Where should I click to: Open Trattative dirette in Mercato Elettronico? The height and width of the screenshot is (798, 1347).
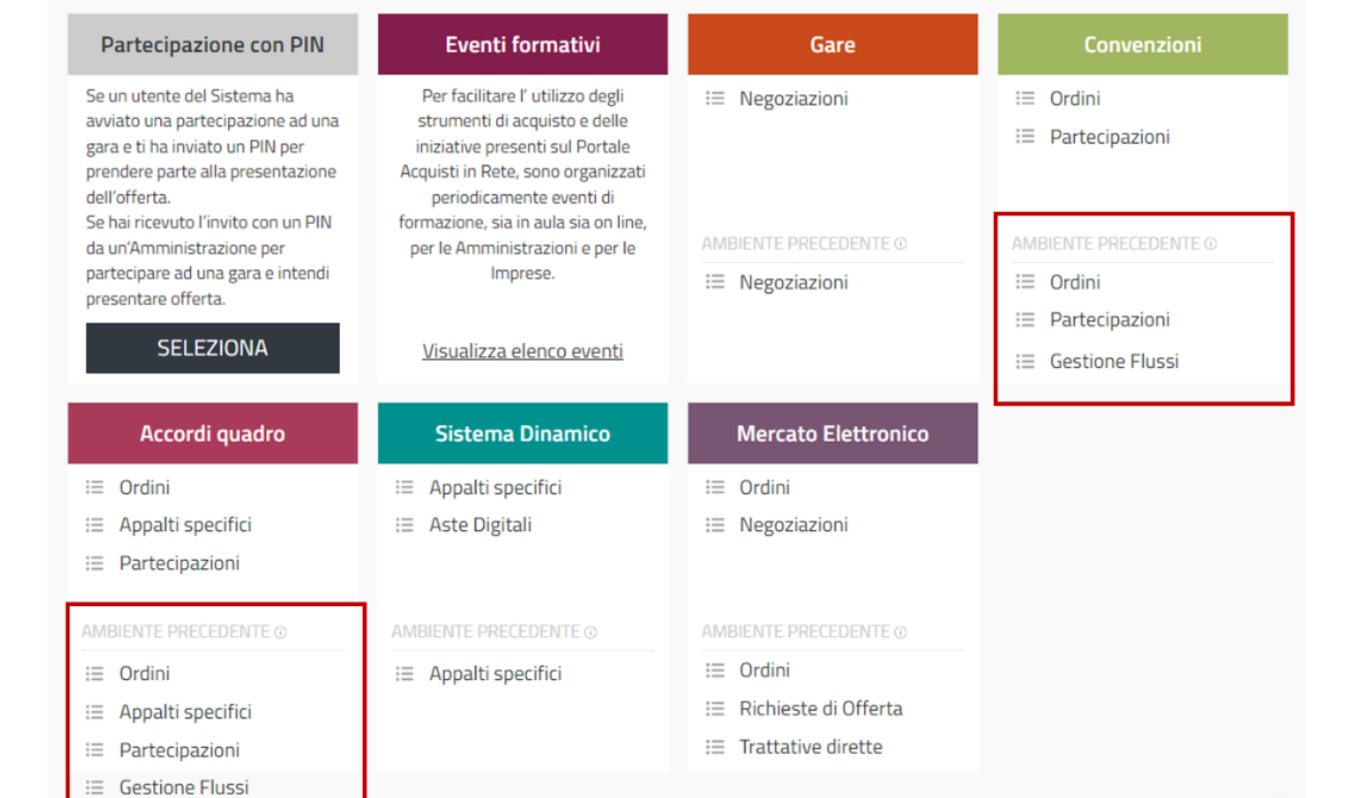click(x=810, y=747)
